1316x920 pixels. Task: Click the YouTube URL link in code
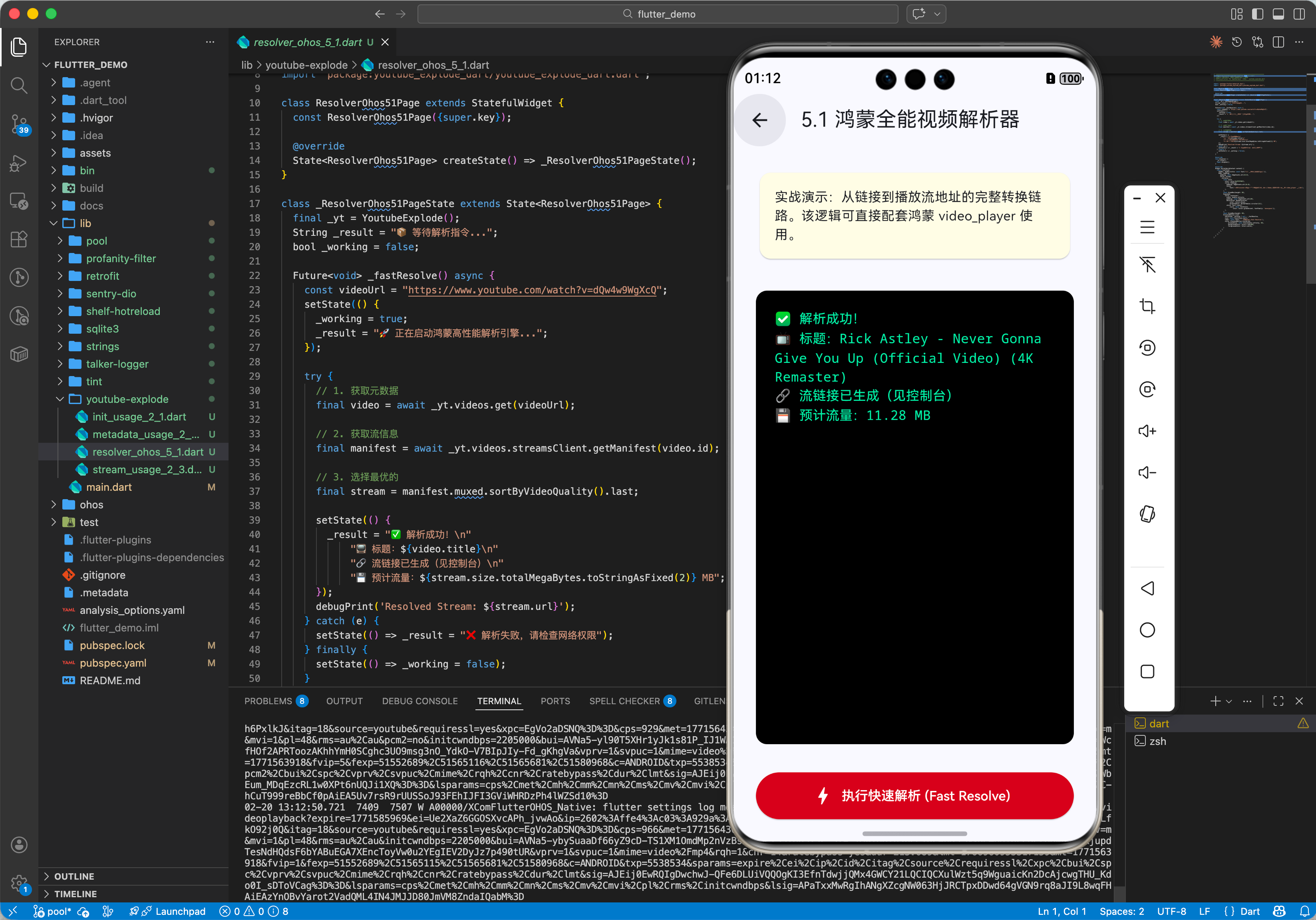click(x=532, y=290)
